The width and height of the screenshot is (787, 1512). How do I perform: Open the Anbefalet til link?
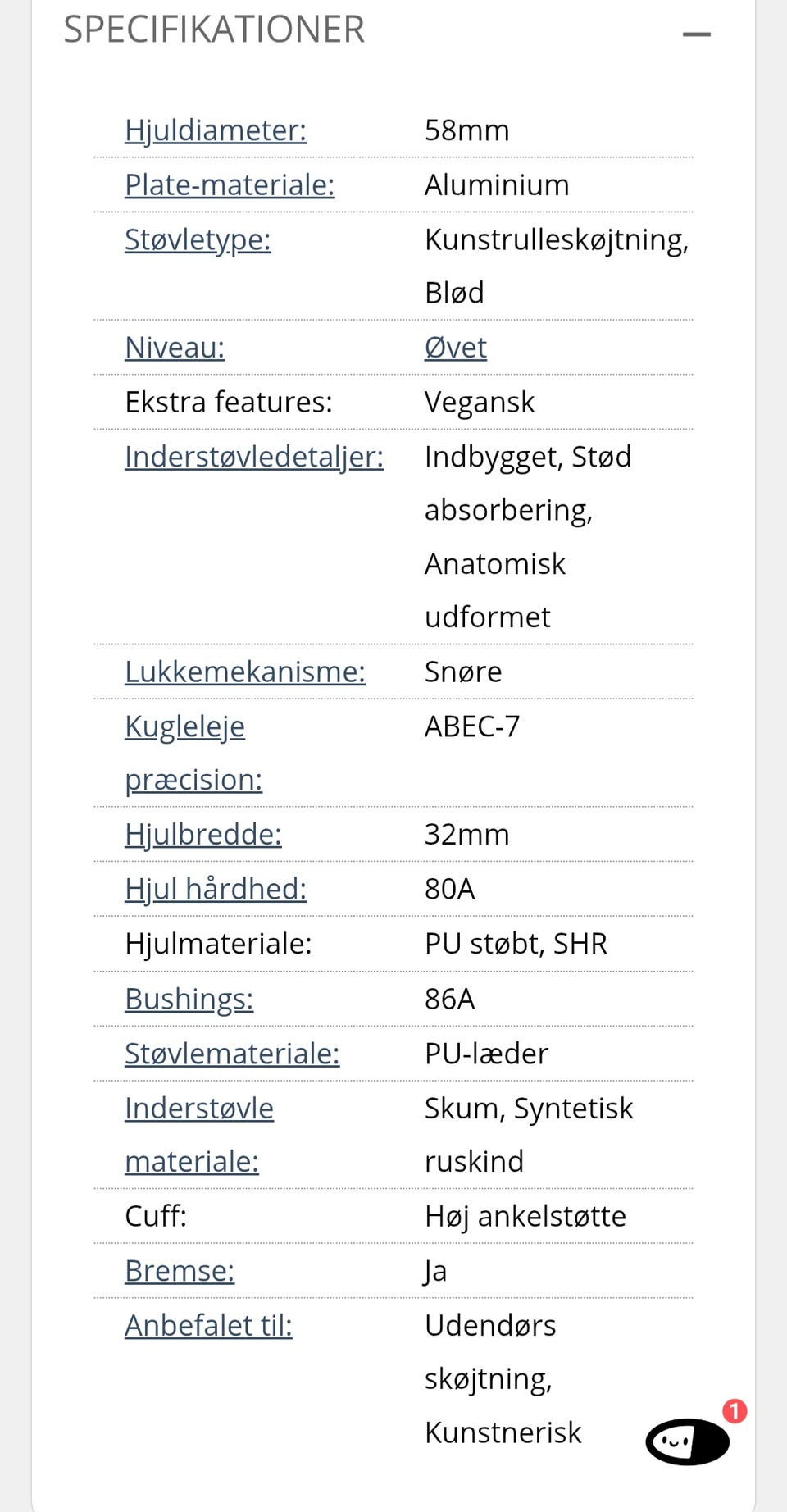coord(208,1326)
